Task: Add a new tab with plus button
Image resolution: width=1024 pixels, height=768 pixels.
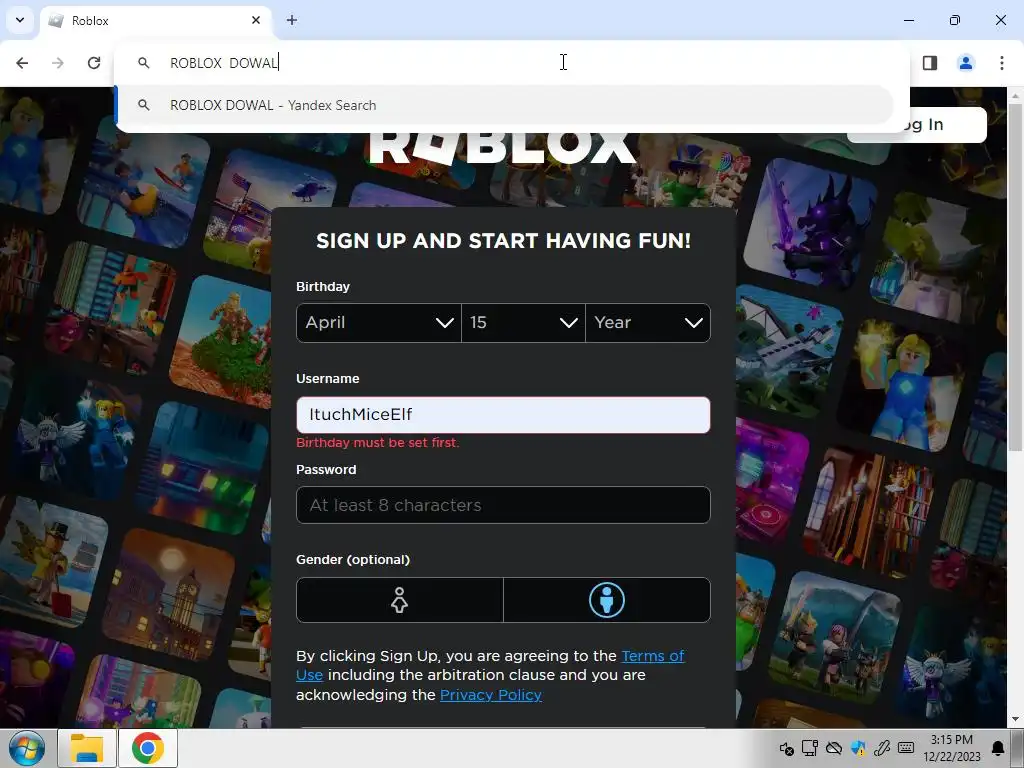Action: tap(292, 20)
